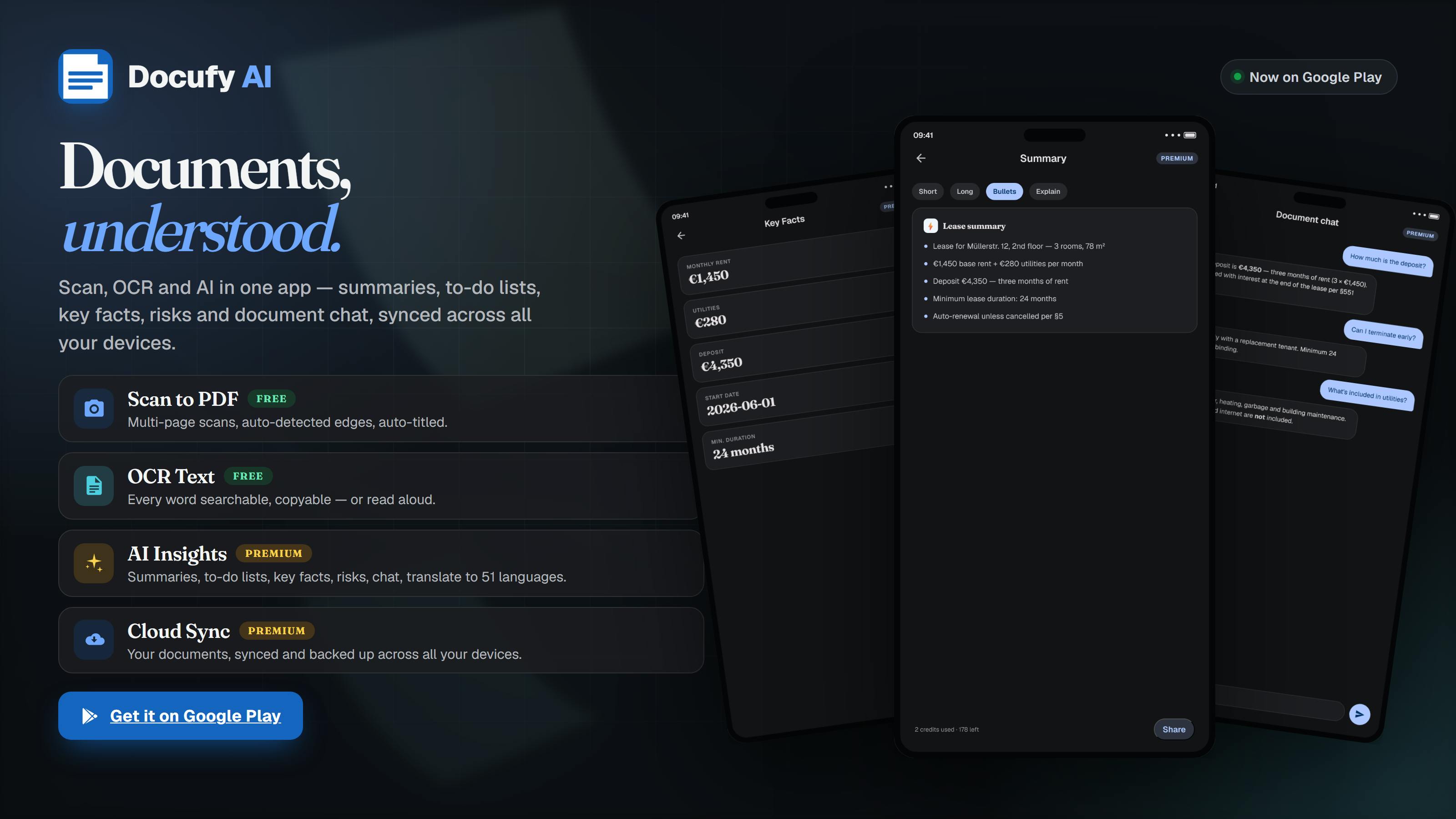This screenshot has height=819, width=1456.
Task: Click the 'Document chat' screen title
Action: click(x=1307, y=218)
